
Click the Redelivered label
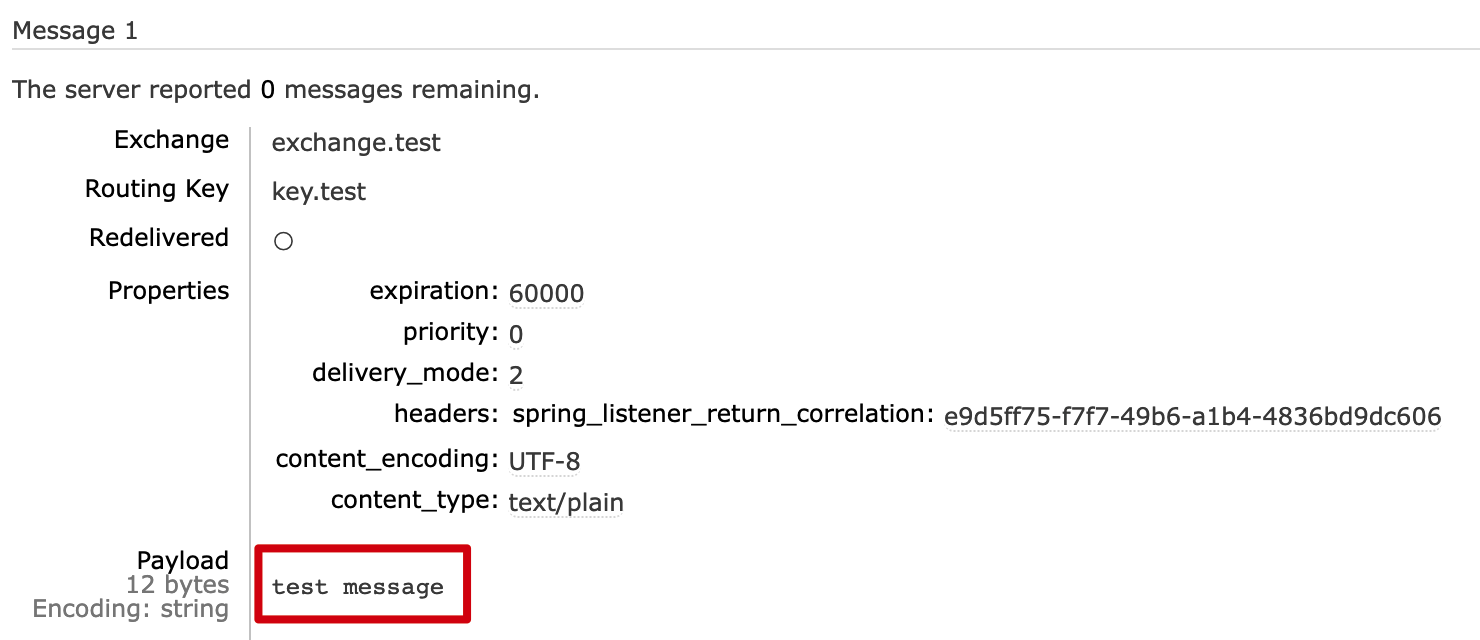tap(159, 238)
